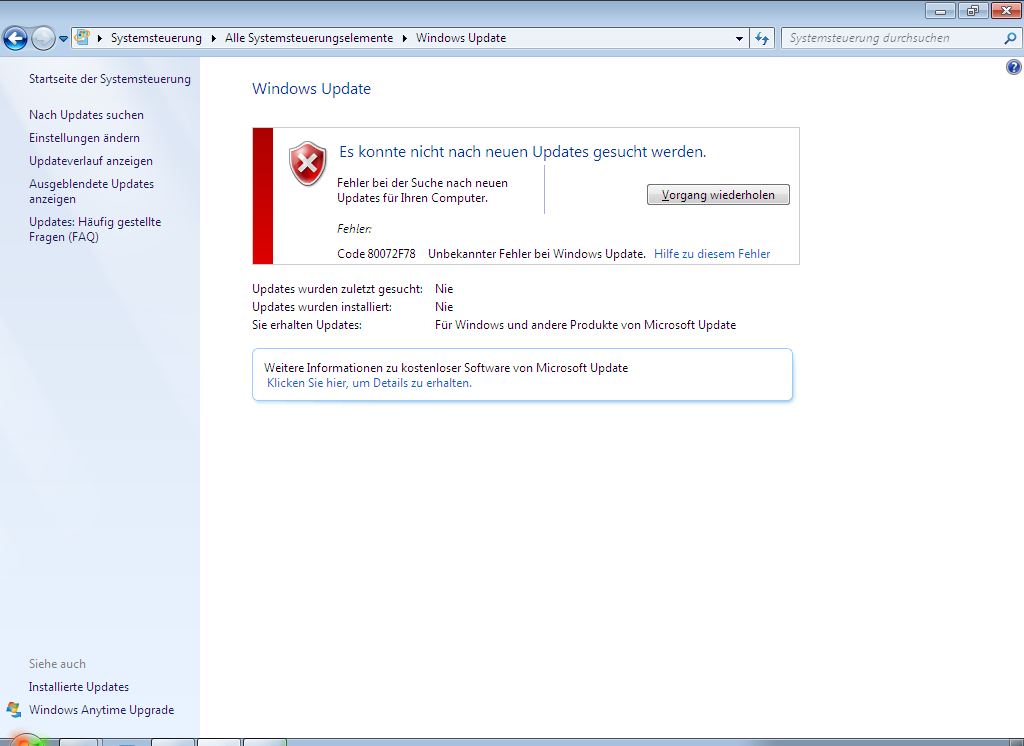Open Startseite der Systemsteuerung
Image resolution: width=1024 pixels, height=746 pixels.
110,79
